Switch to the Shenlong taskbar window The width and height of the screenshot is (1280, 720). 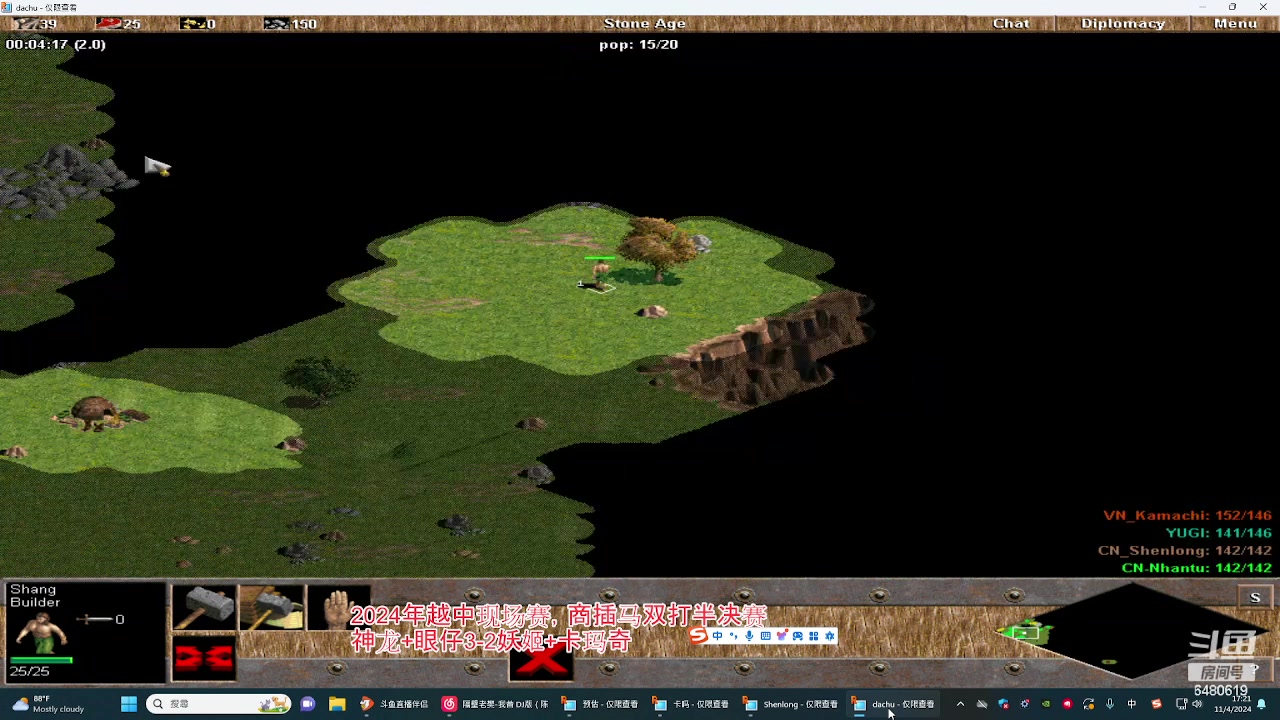pos(790,704)
